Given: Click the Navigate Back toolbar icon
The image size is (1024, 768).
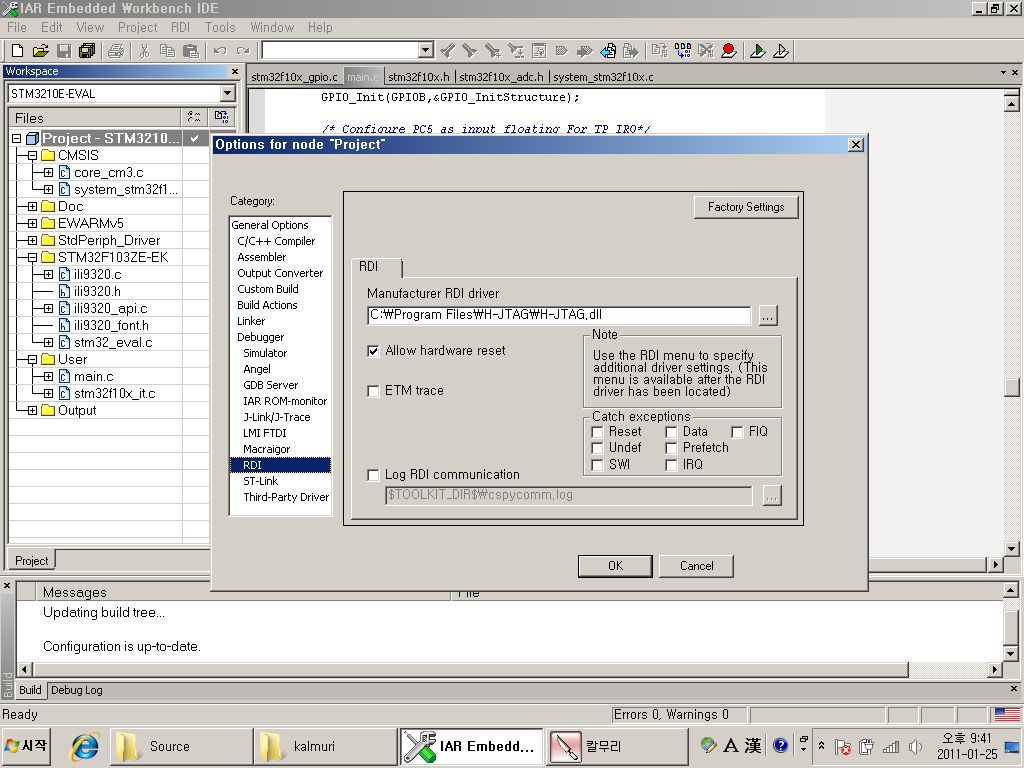Looking at the screenshot, I should pos(608,50).
